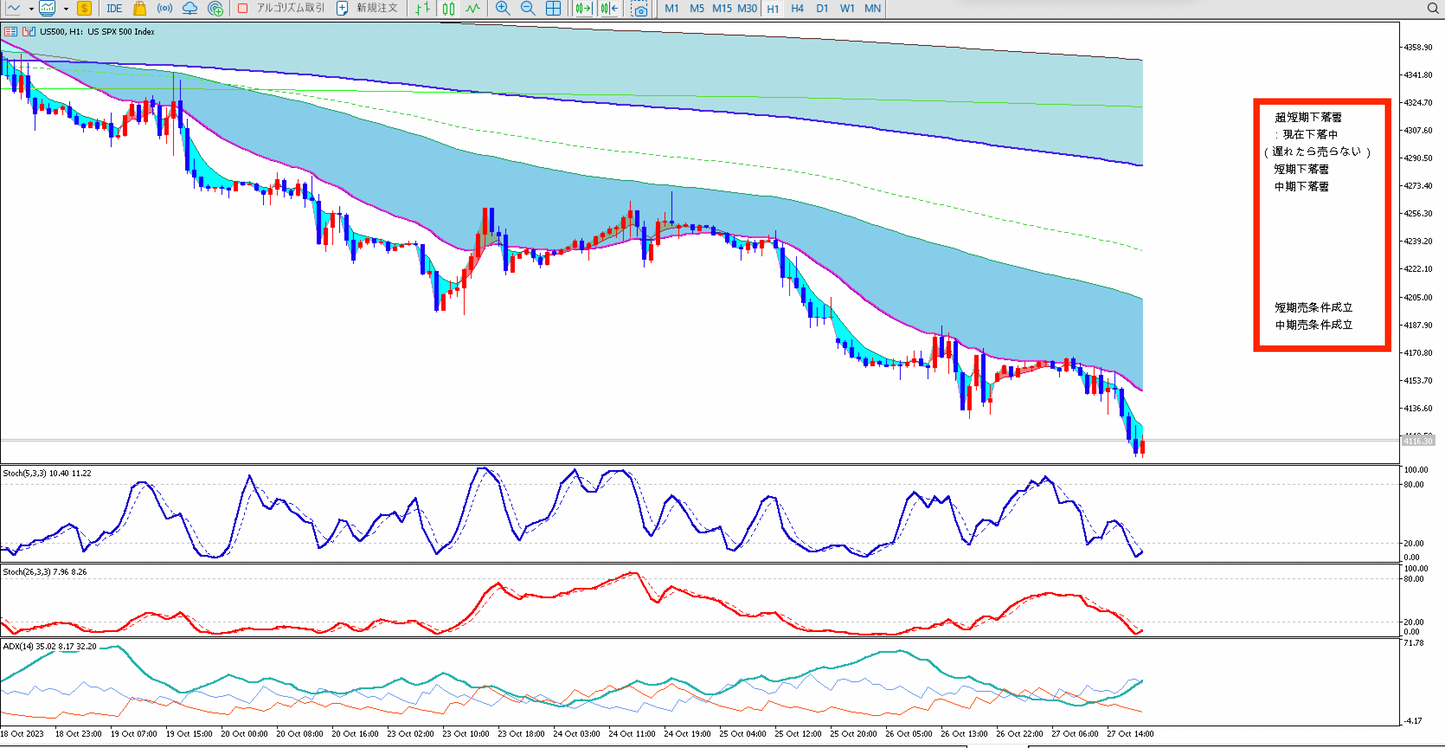Click the tile windows grid icon
Viewport: 1445px width, 748px height.
coord(553,8)
